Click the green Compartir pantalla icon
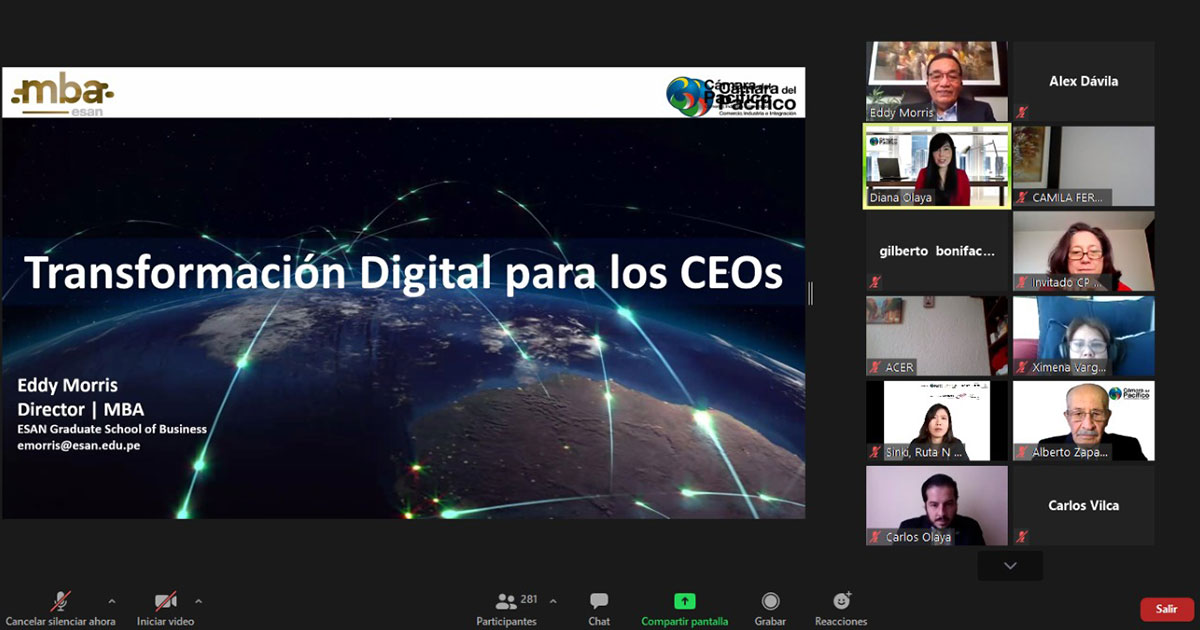1200x630 pixels. coord(684,602)
